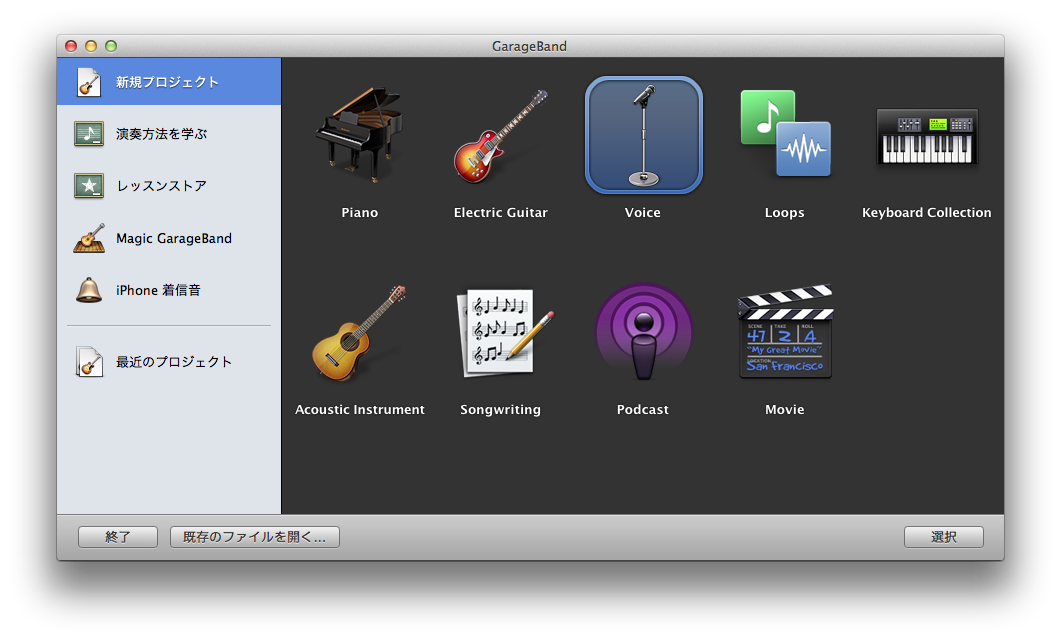Open the iPhone 着信音 section
The image size is (1061, 640).
(x=168, y=290)
